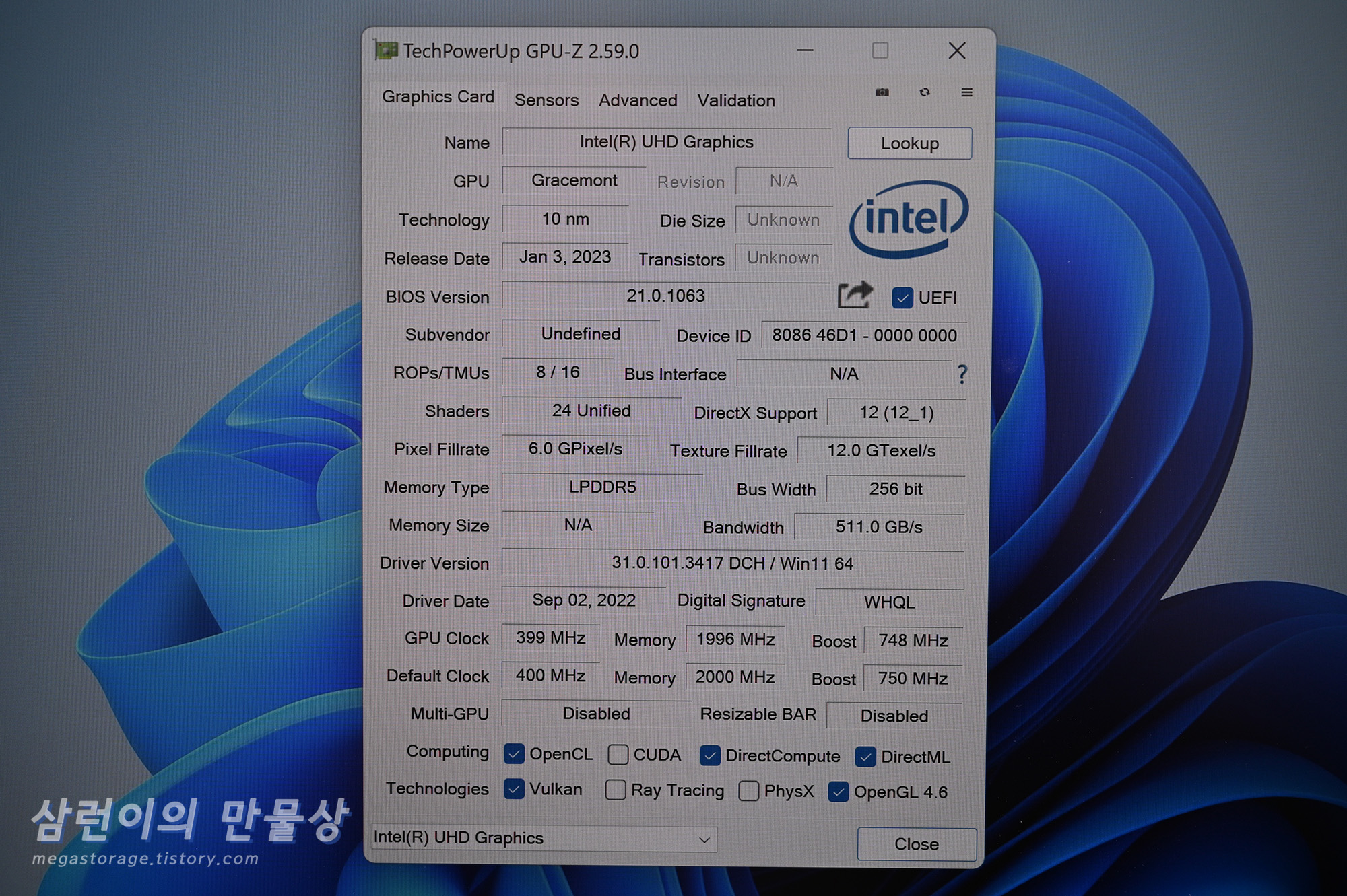The image size is (1347, 896).
Task: Enable the CUDA checkbox
Action: [618, 755]
